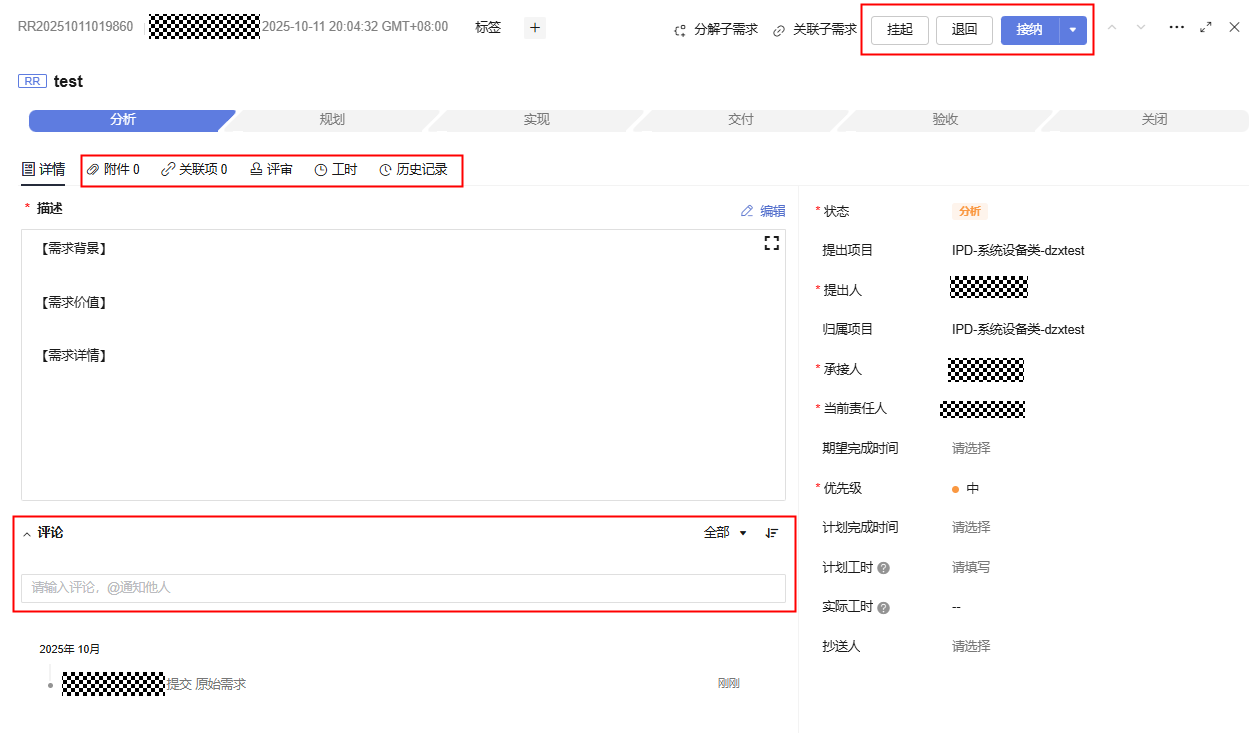Screen dimensions: 1249x733
Task: Click the 编辑 description link
Action: [x=773, y=211]
